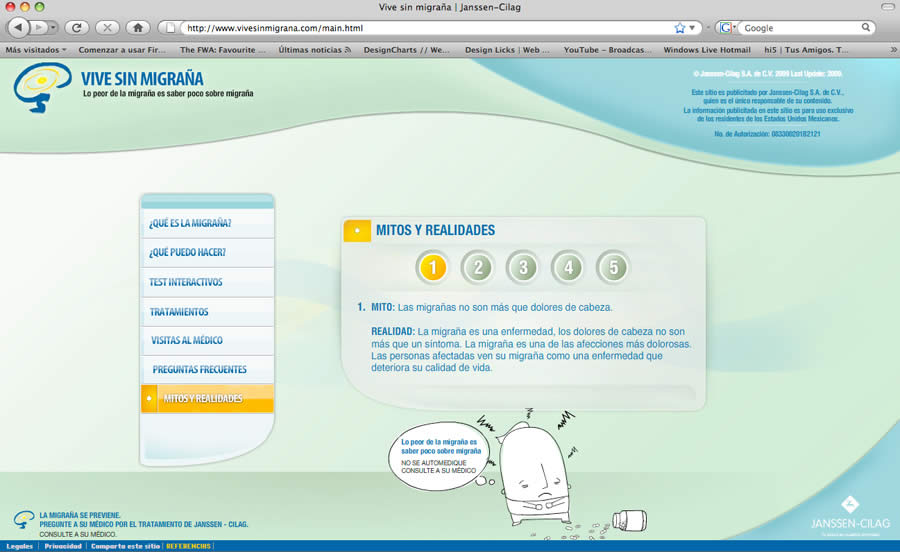The height and width of the screenshot is (552, 900).
Task: Open the ¿Qué es la migraña? section
Action: tap(208, 223)
